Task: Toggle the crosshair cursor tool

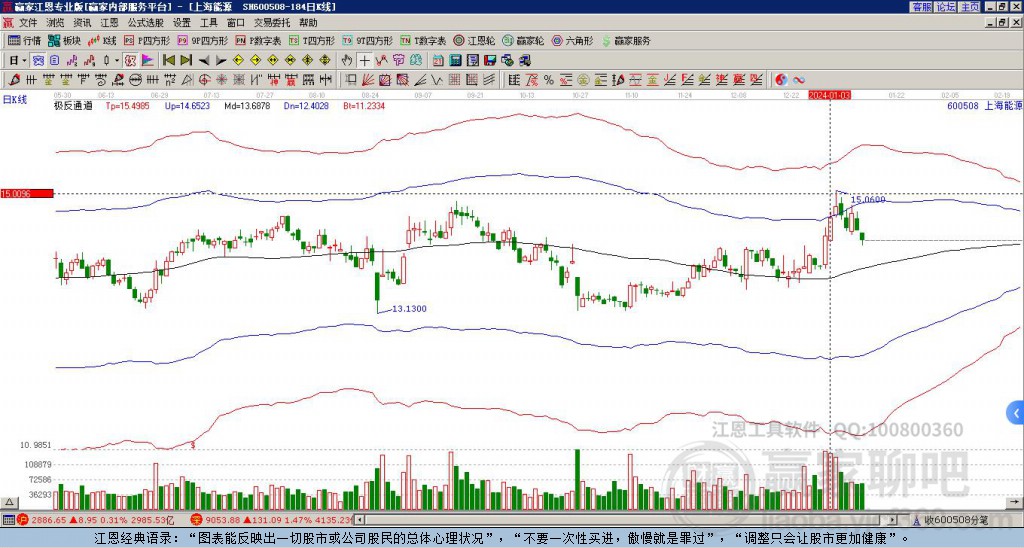Action: [364, 61]
